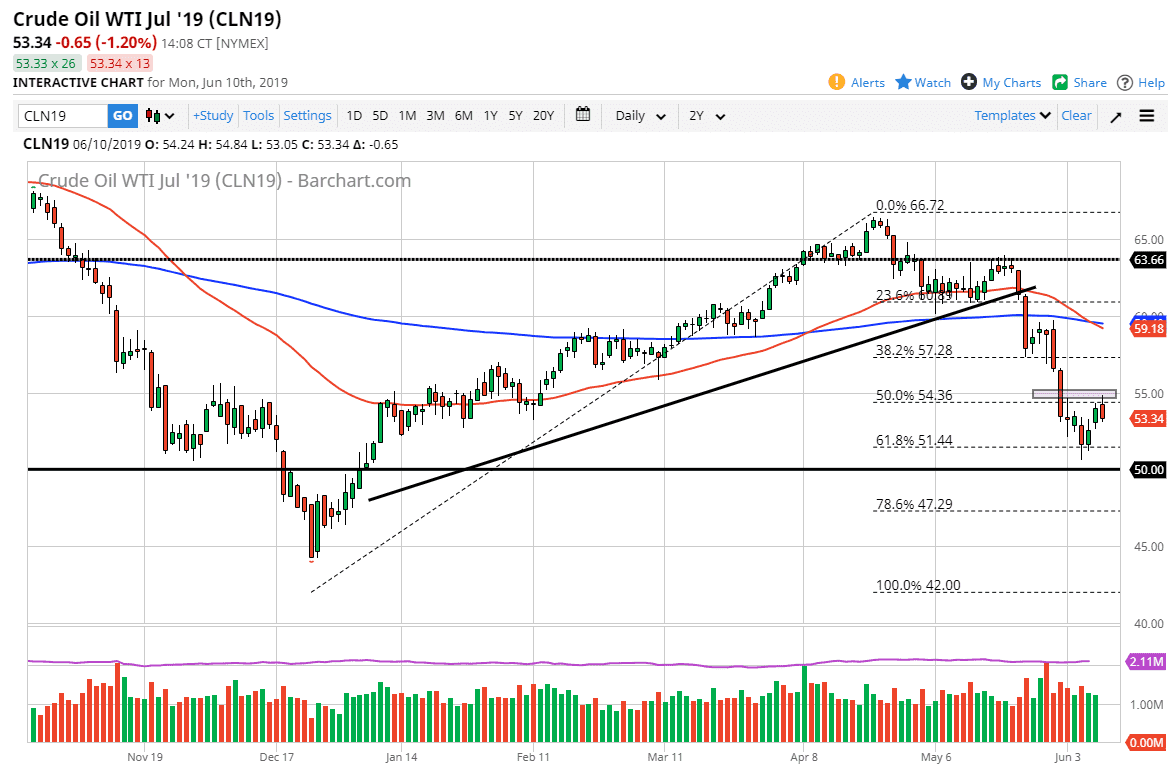Image resolution: width=1176 pixels, height=764 pixels.
Task: Expand chart with the pop-out arrow icon
Action: pos(1116,116)
